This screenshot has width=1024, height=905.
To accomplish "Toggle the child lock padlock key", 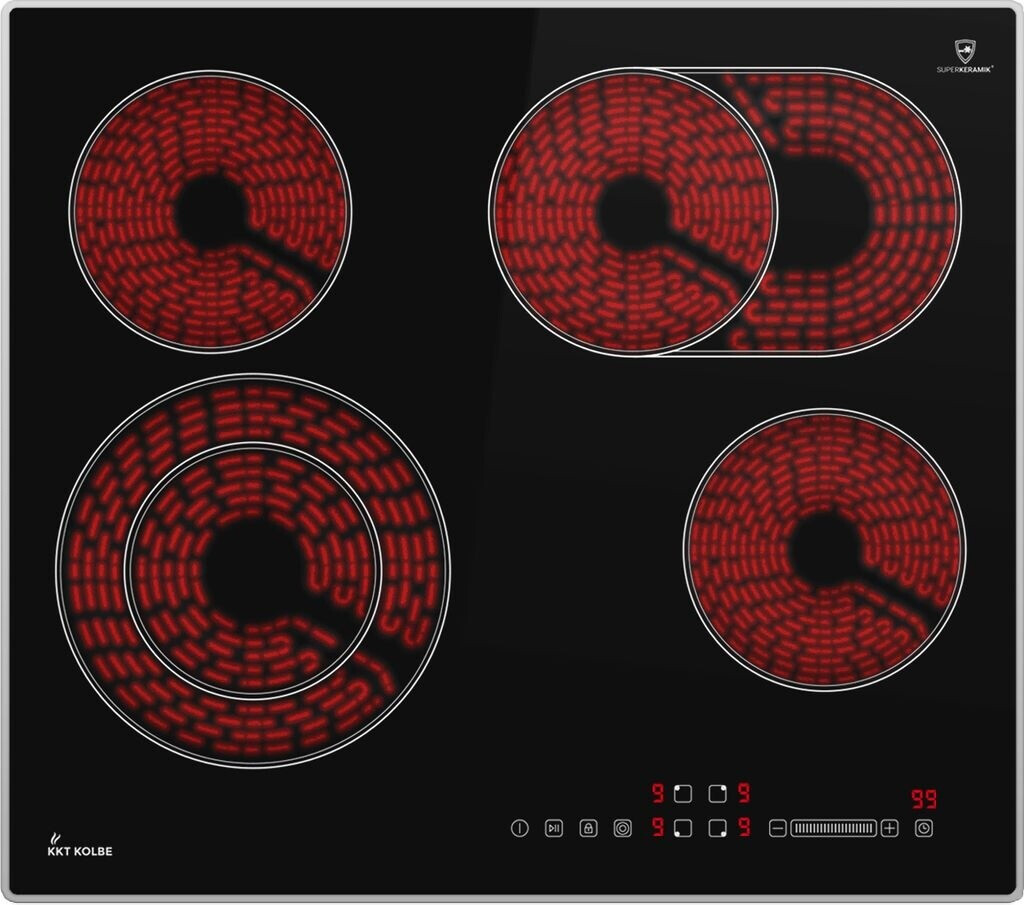I will (x=588, y=828).
